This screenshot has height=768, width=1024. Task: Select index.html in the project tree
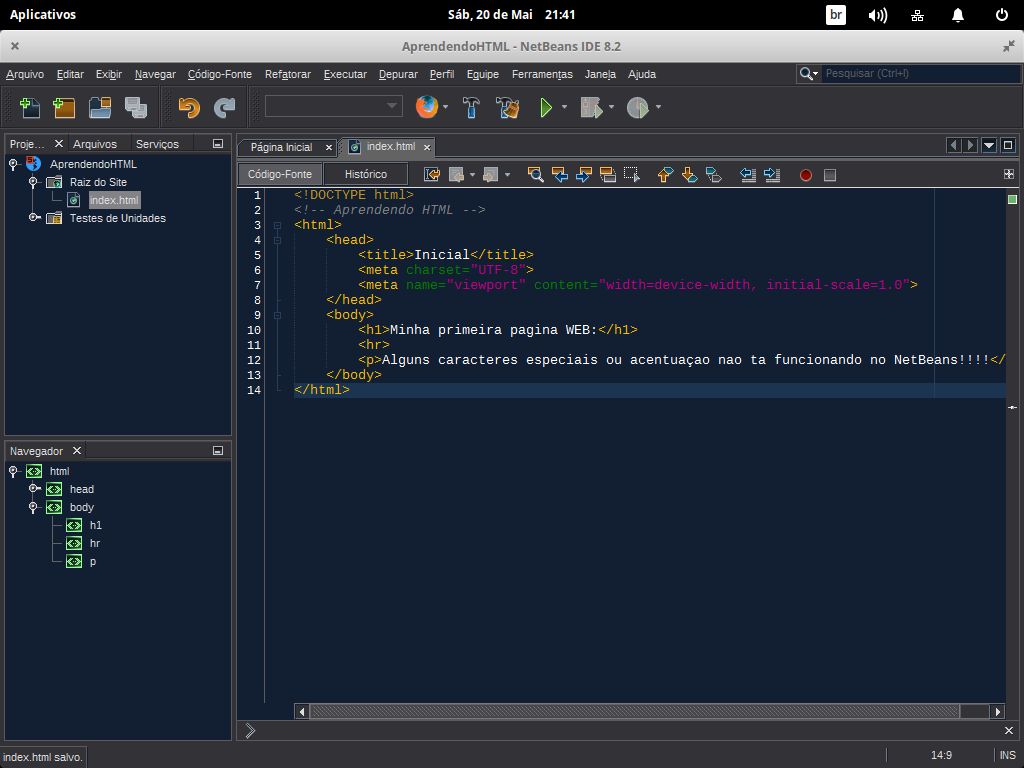click(113, 200)
